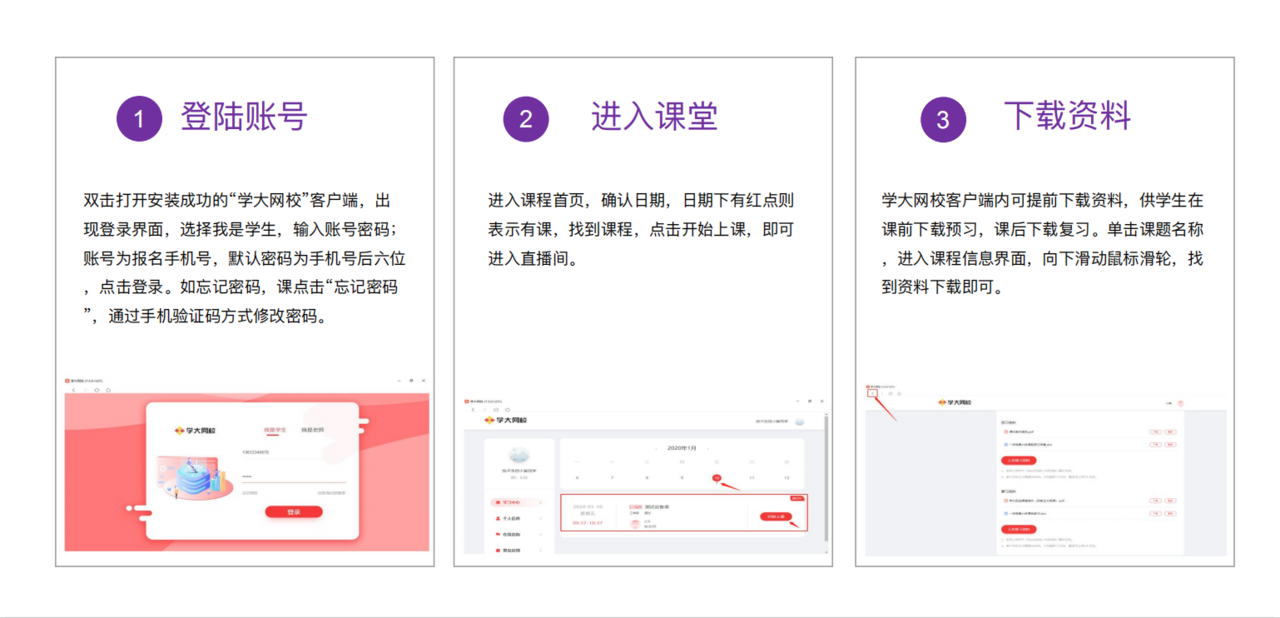The height and width of the screenshot is (618, 1280).
Task: Click the teacher avatar in the course row
Action: tap(635, 524)
